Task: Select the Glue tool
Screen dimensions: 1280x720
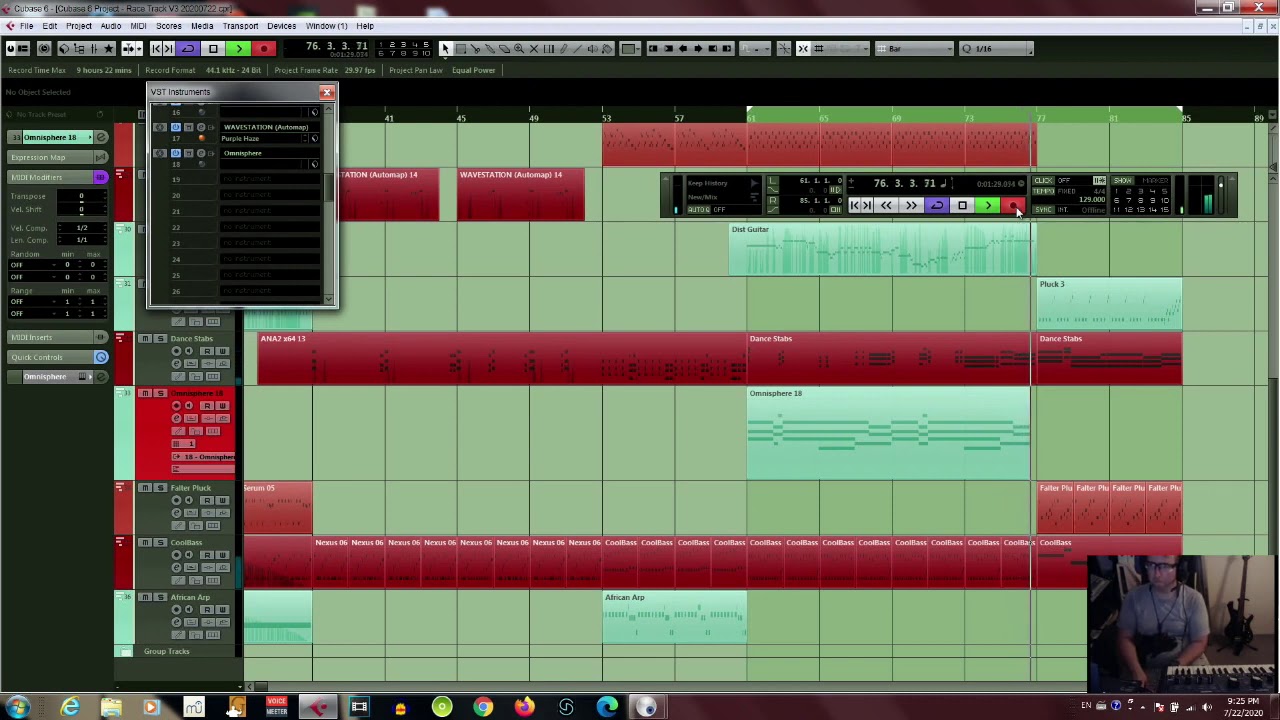Action: [x=490, y=48]
